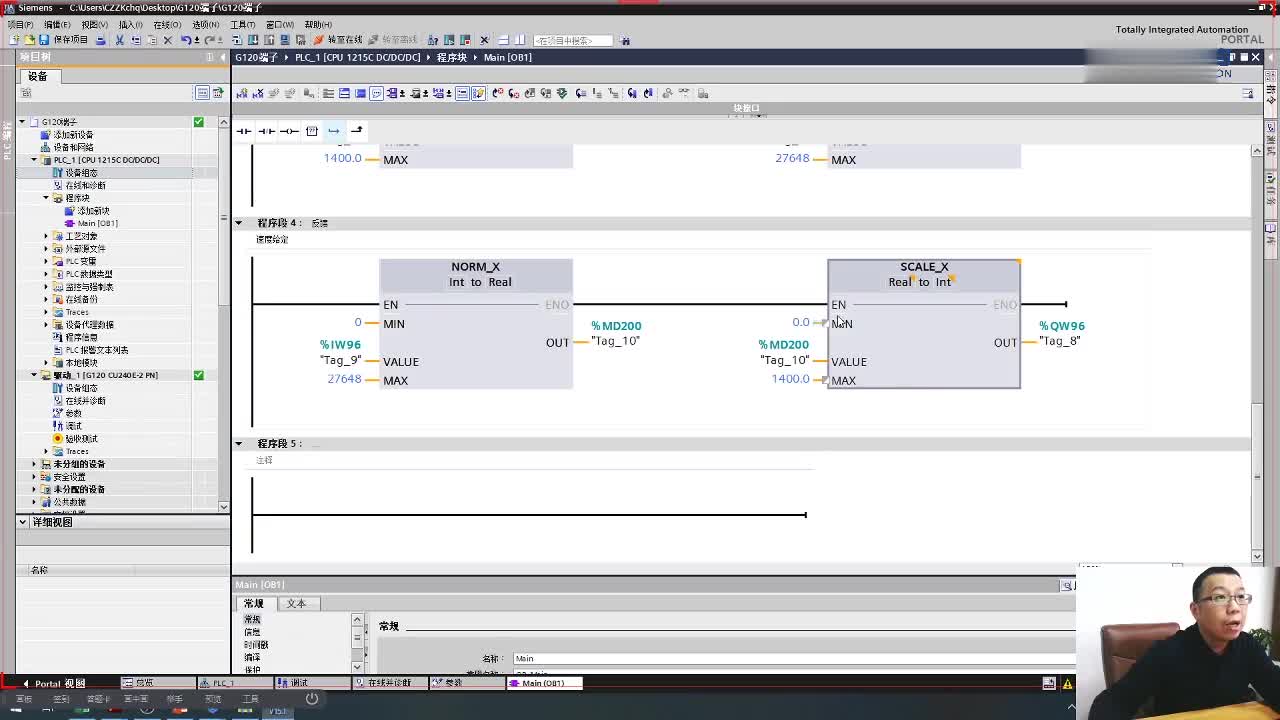Click the insert network icon in editor toolbar
This screenshot has height=720, width=1280.
tap(242, 93)
